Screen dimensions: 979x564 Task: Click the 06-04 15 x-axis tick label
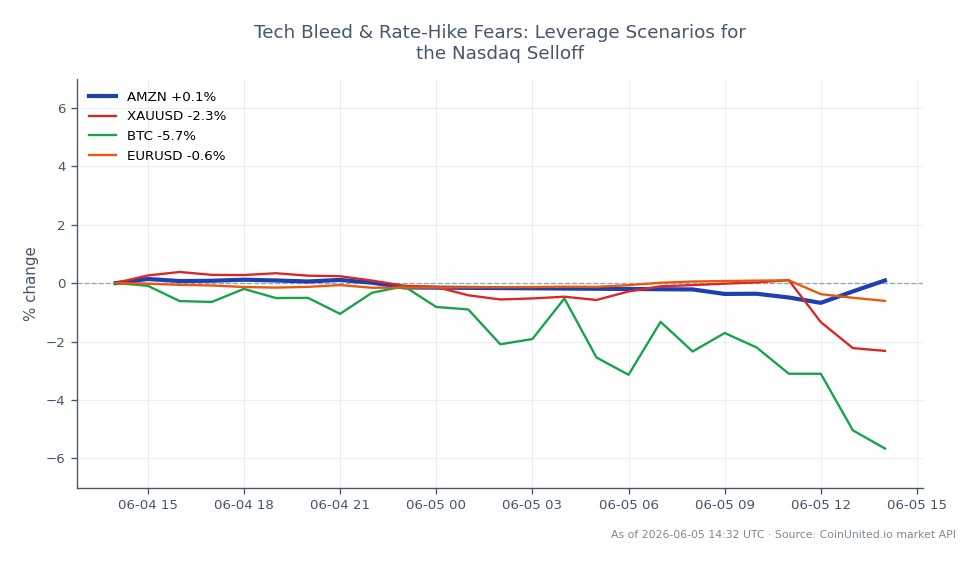point(148,504)
